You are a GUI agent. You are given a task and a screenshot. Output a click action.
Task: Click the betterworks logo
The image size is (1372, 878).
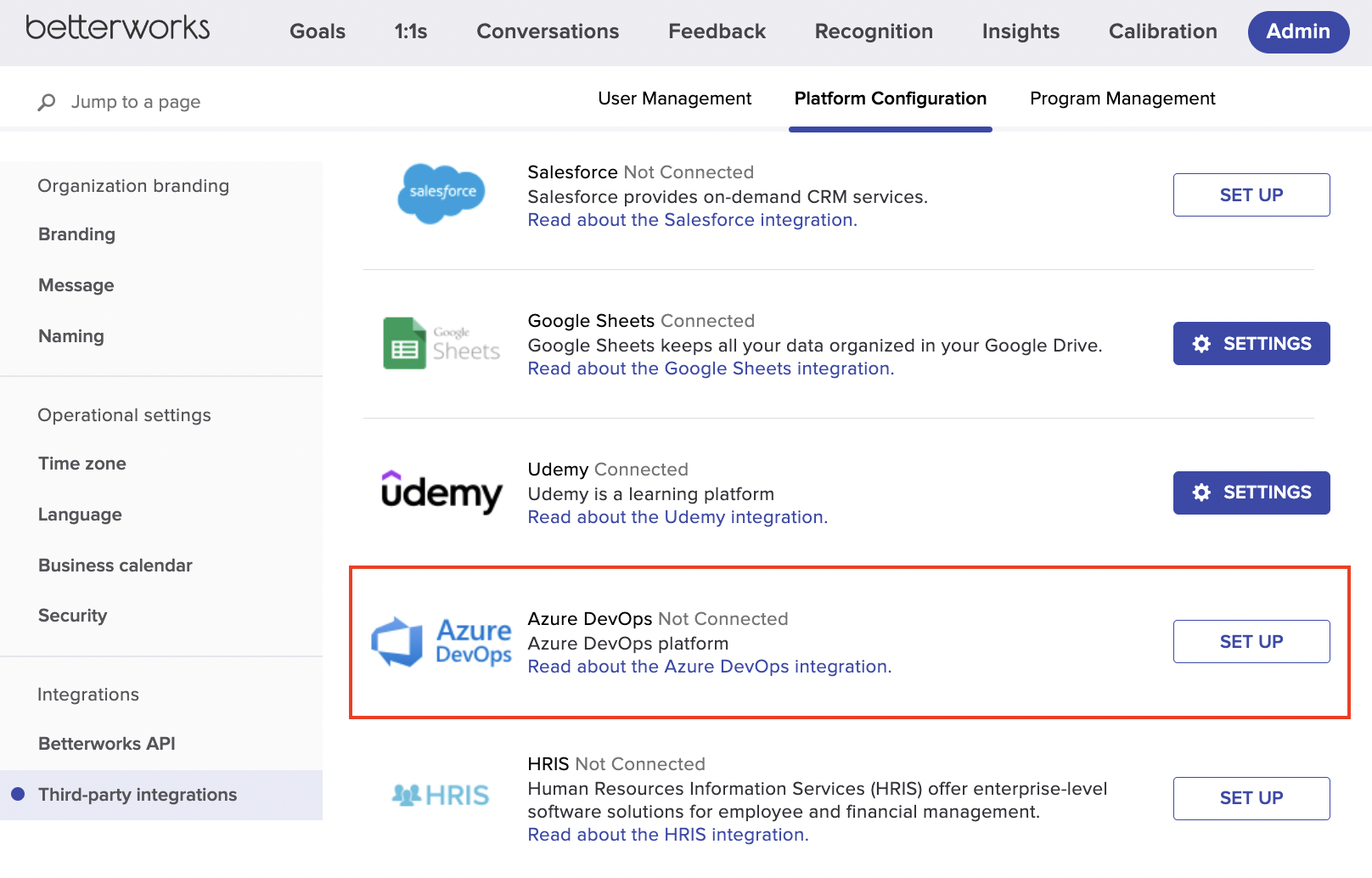coord(118,28)
